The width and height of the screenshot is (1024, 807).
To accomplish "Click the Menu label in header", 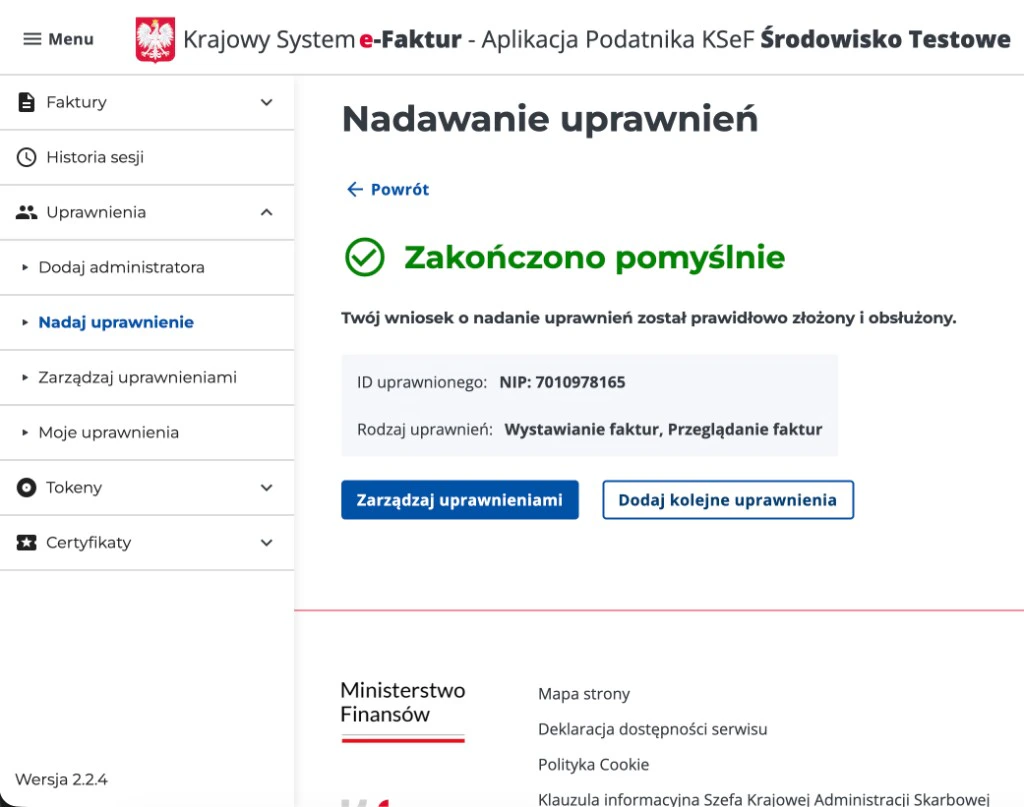I will [71, 39].
